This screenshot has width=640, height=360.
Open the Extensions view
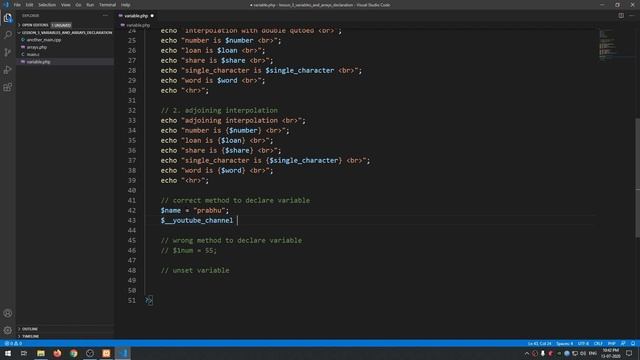pyautogui.click(x=8, y=87)
